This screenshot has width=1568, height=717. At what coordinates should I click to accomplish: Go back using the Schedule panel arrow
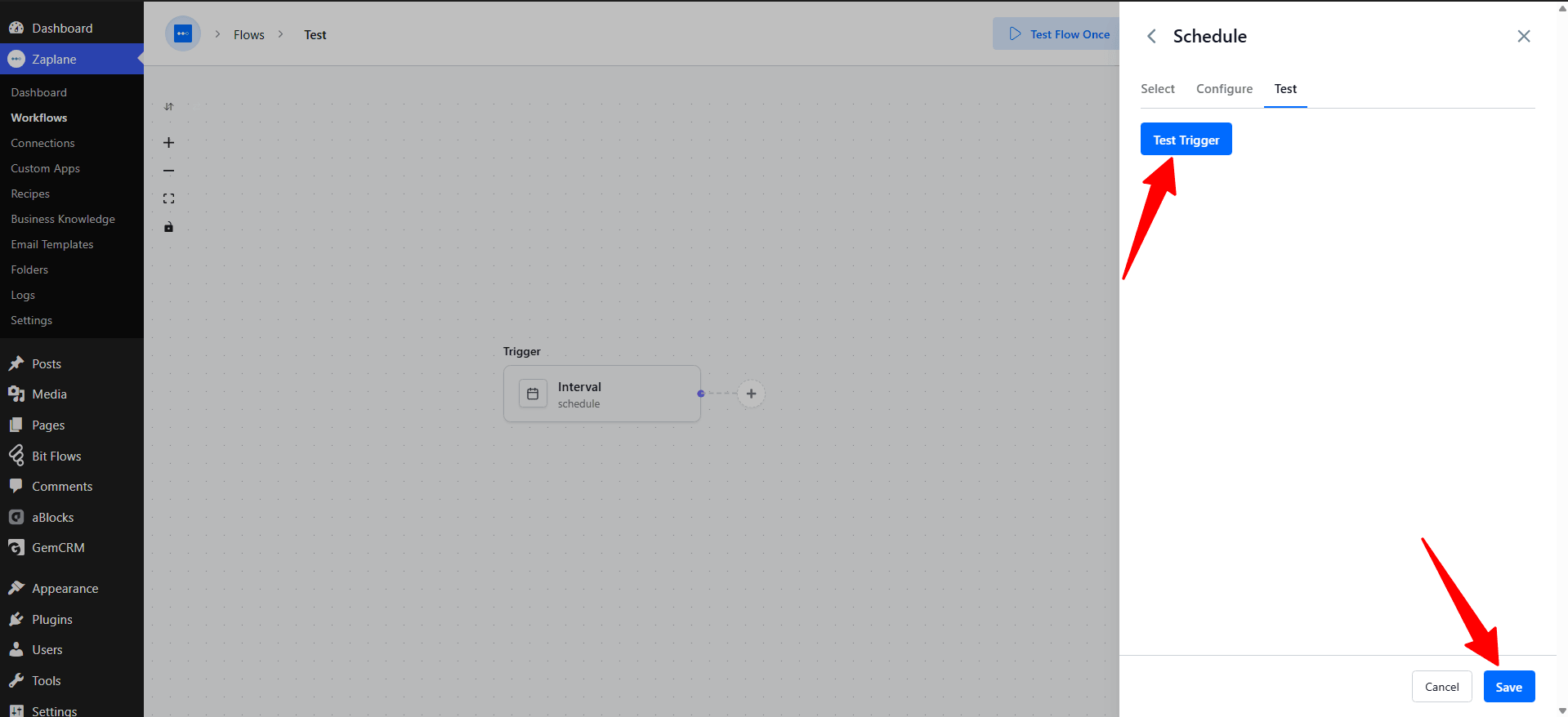click(x=1151, y=36)
